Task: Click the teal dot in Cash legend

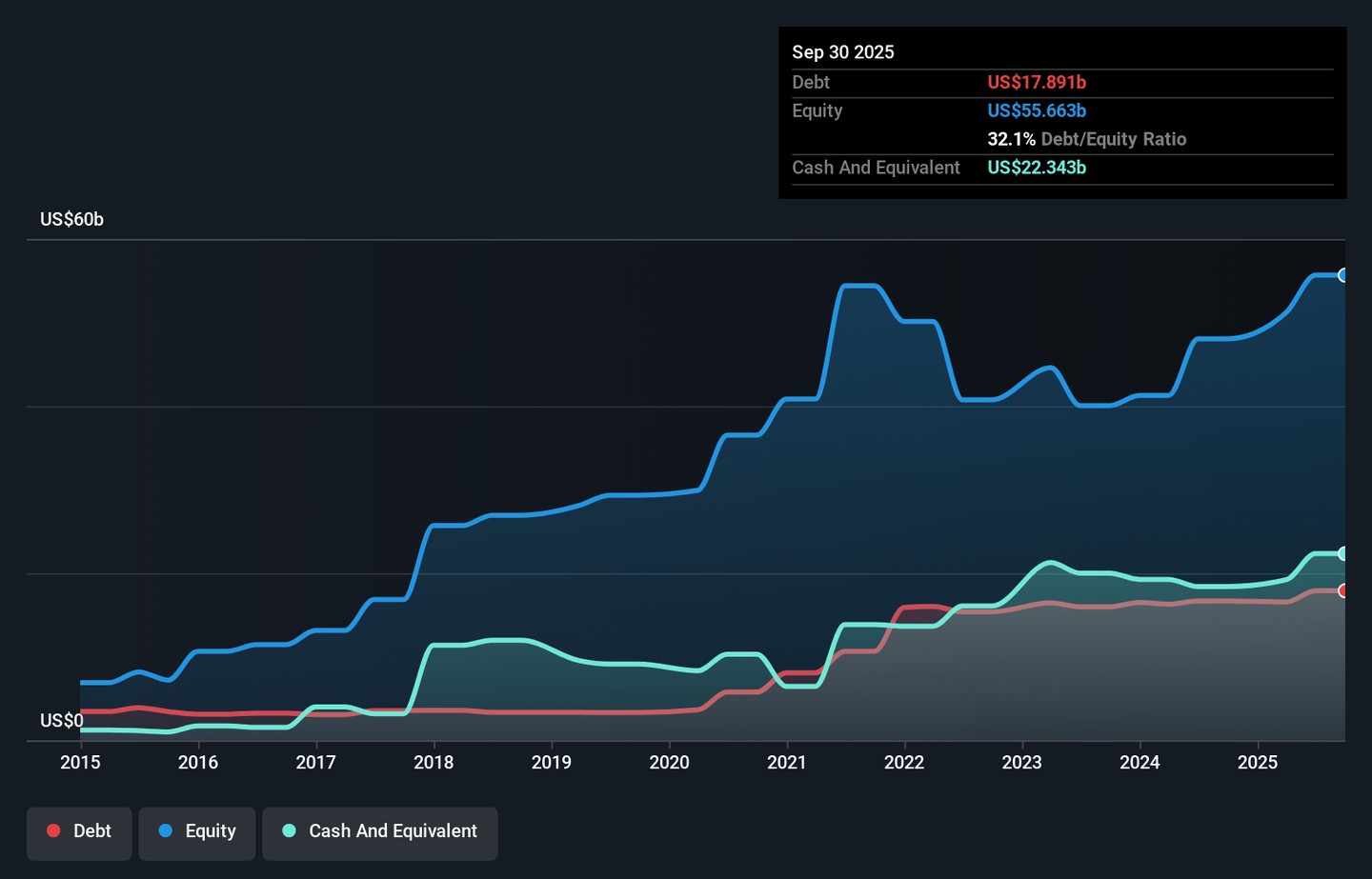Action: click(290, 831)
